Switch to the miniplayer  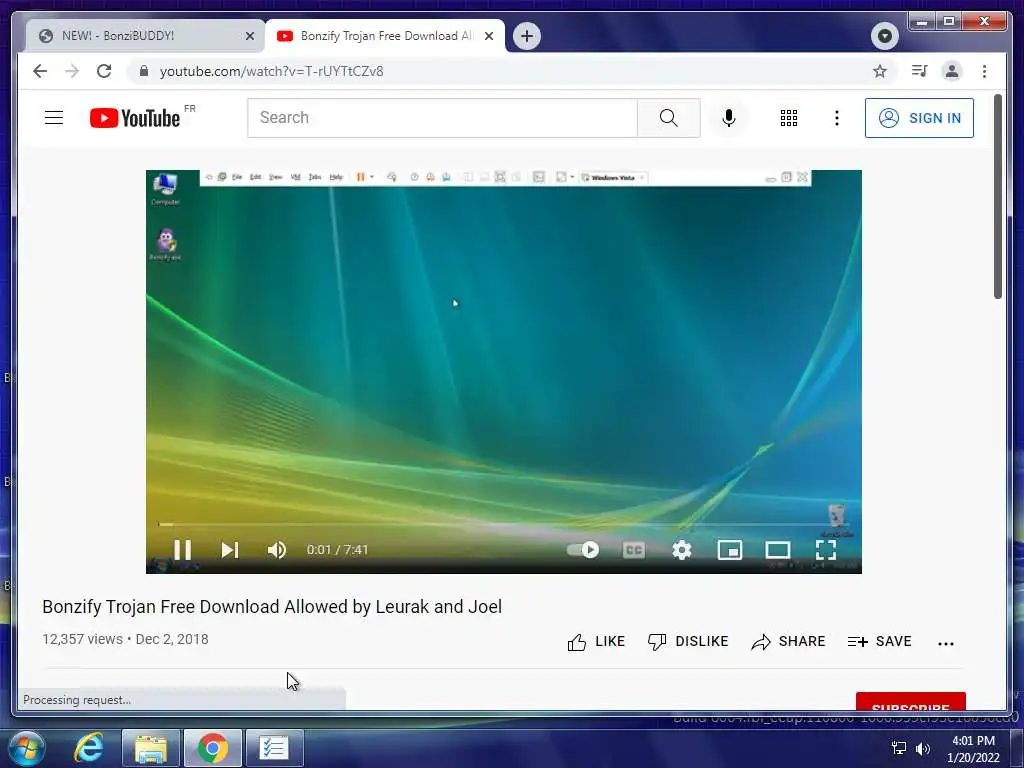729,550
